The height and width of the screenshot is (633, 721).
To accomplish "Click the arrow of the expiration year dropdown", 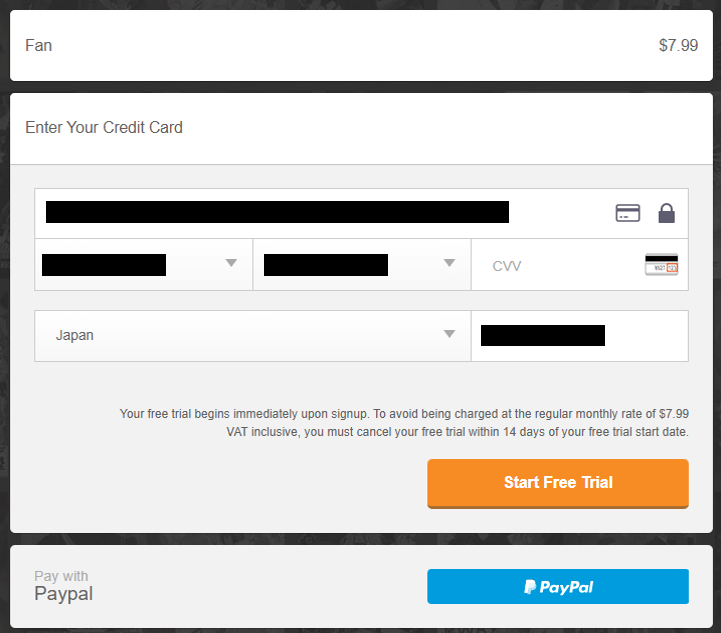I will [x=449, y=264].
